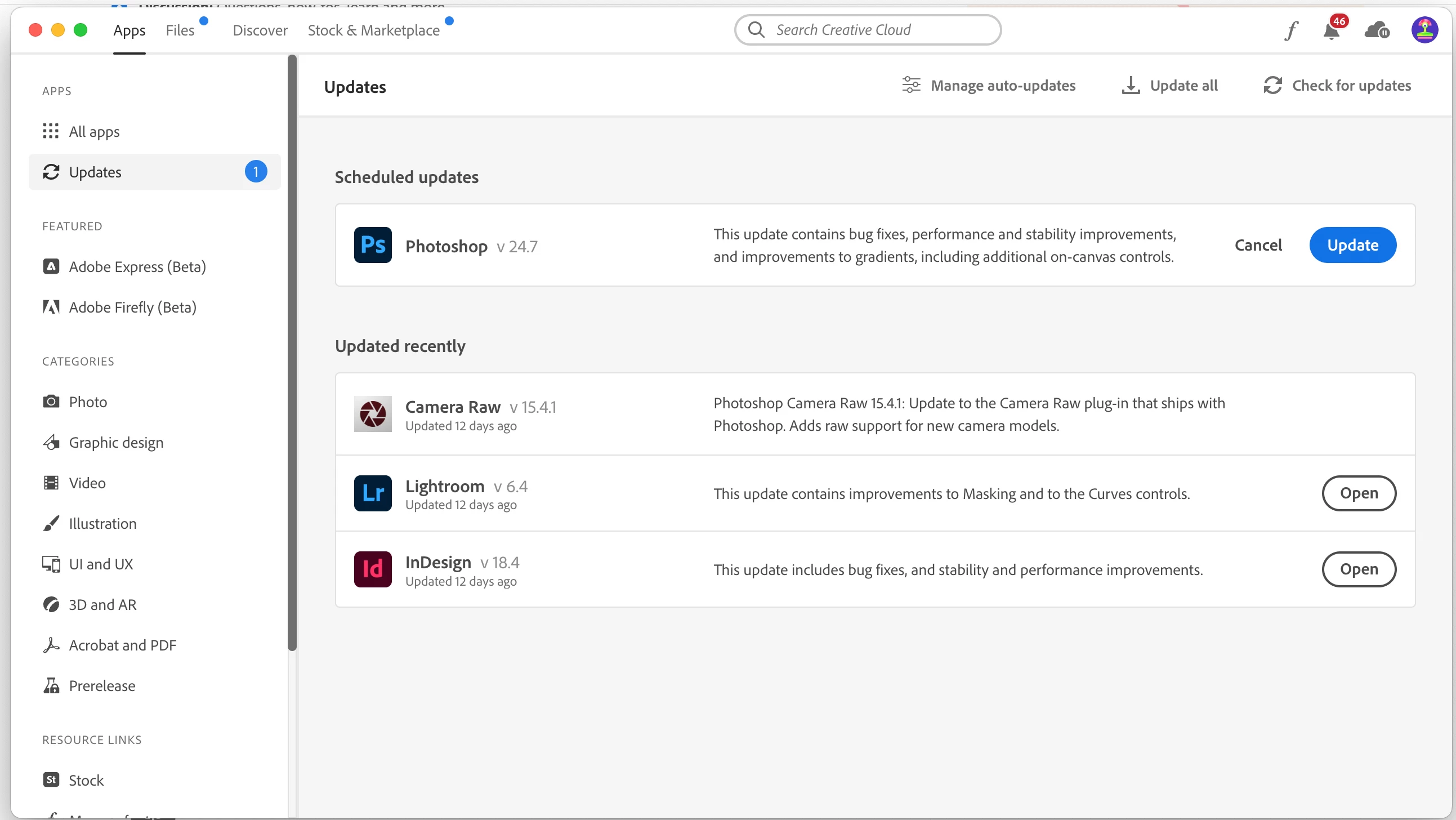Click the Camera Raw aperture icon
Viewport: 1456px width, 820px height.
tap(373, 414)
